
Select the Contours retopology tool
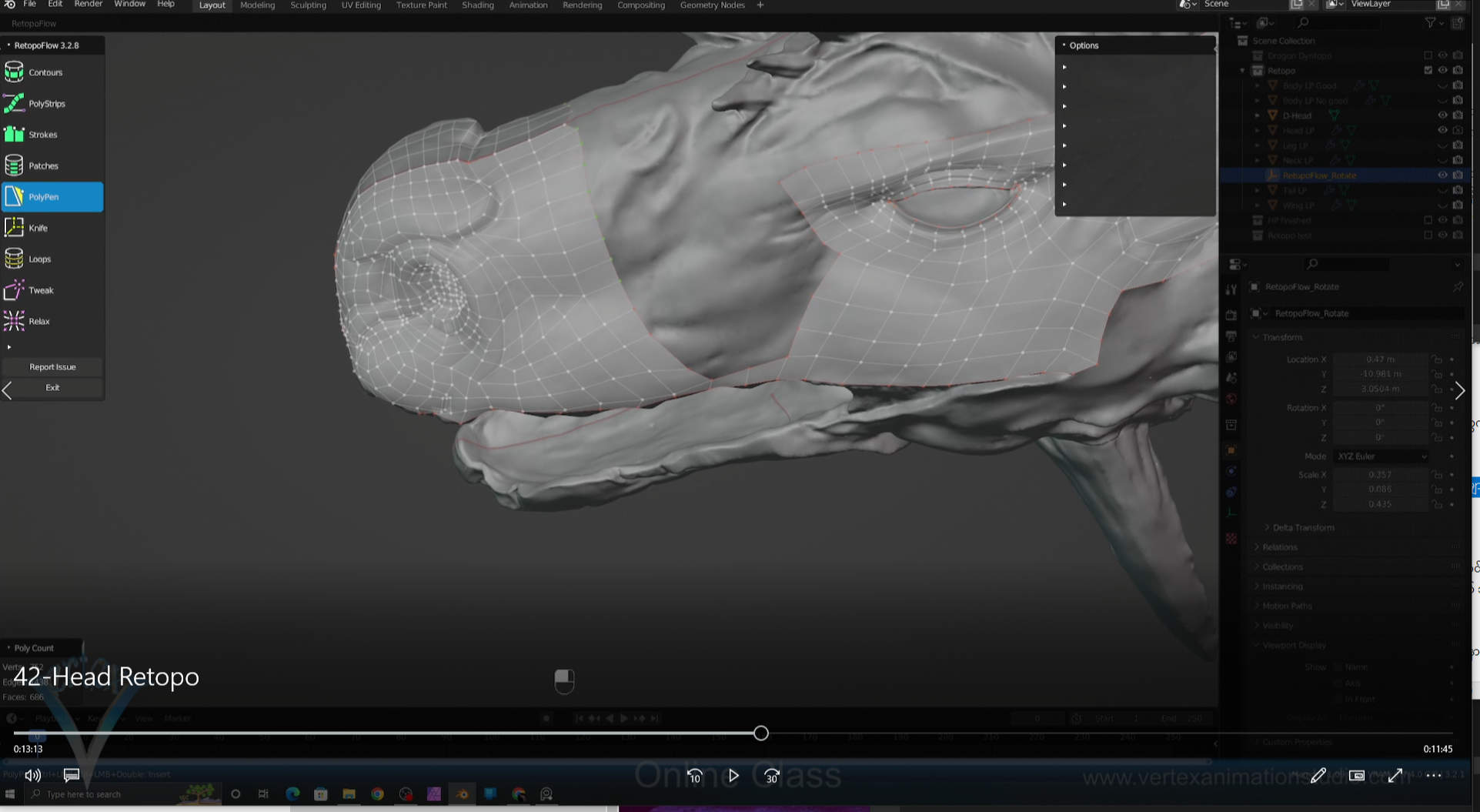pyautogui.click(x=45, y=72)
